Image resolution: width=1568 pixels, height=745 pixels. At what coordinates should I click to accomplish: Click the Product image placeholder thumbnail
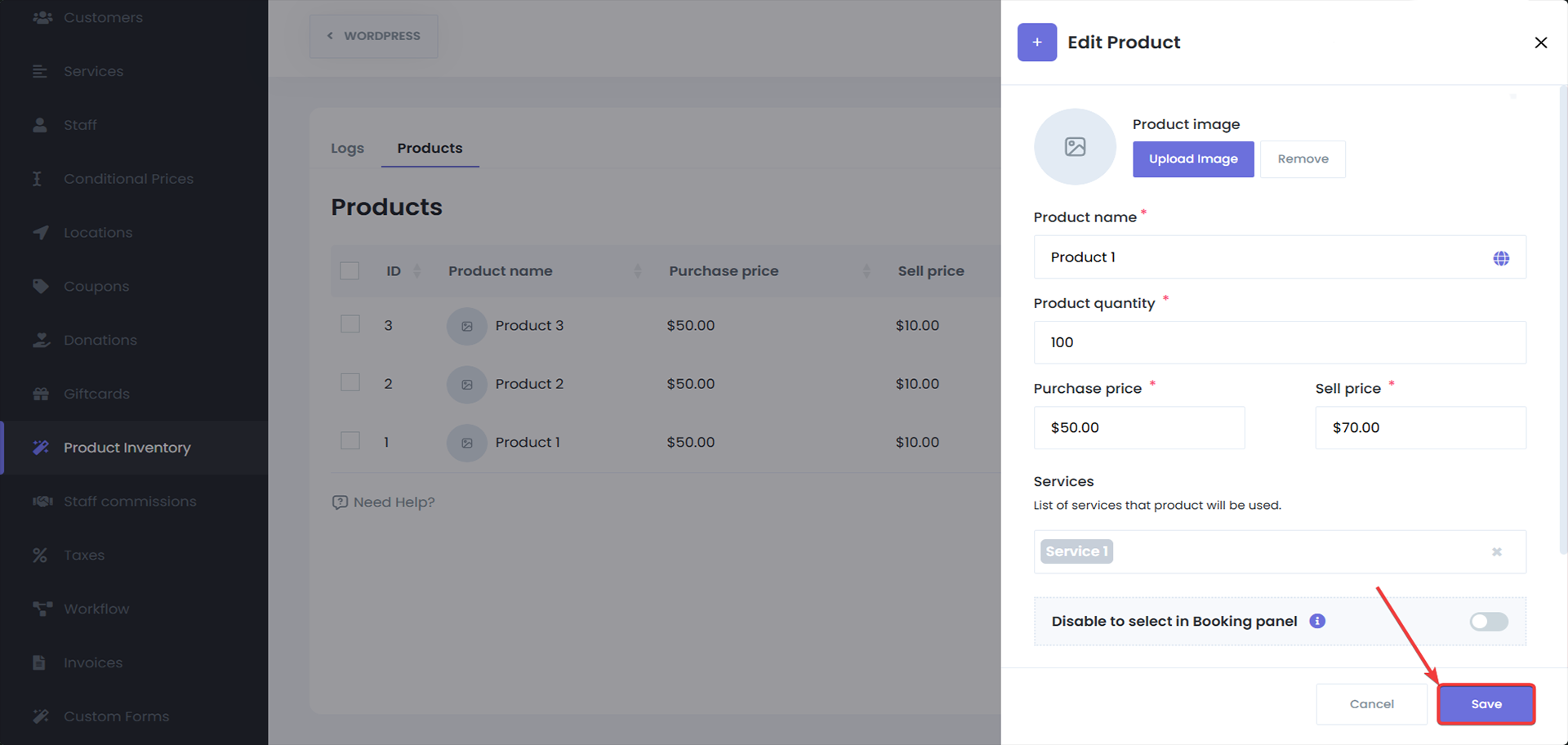click(x=1075, y=147)
